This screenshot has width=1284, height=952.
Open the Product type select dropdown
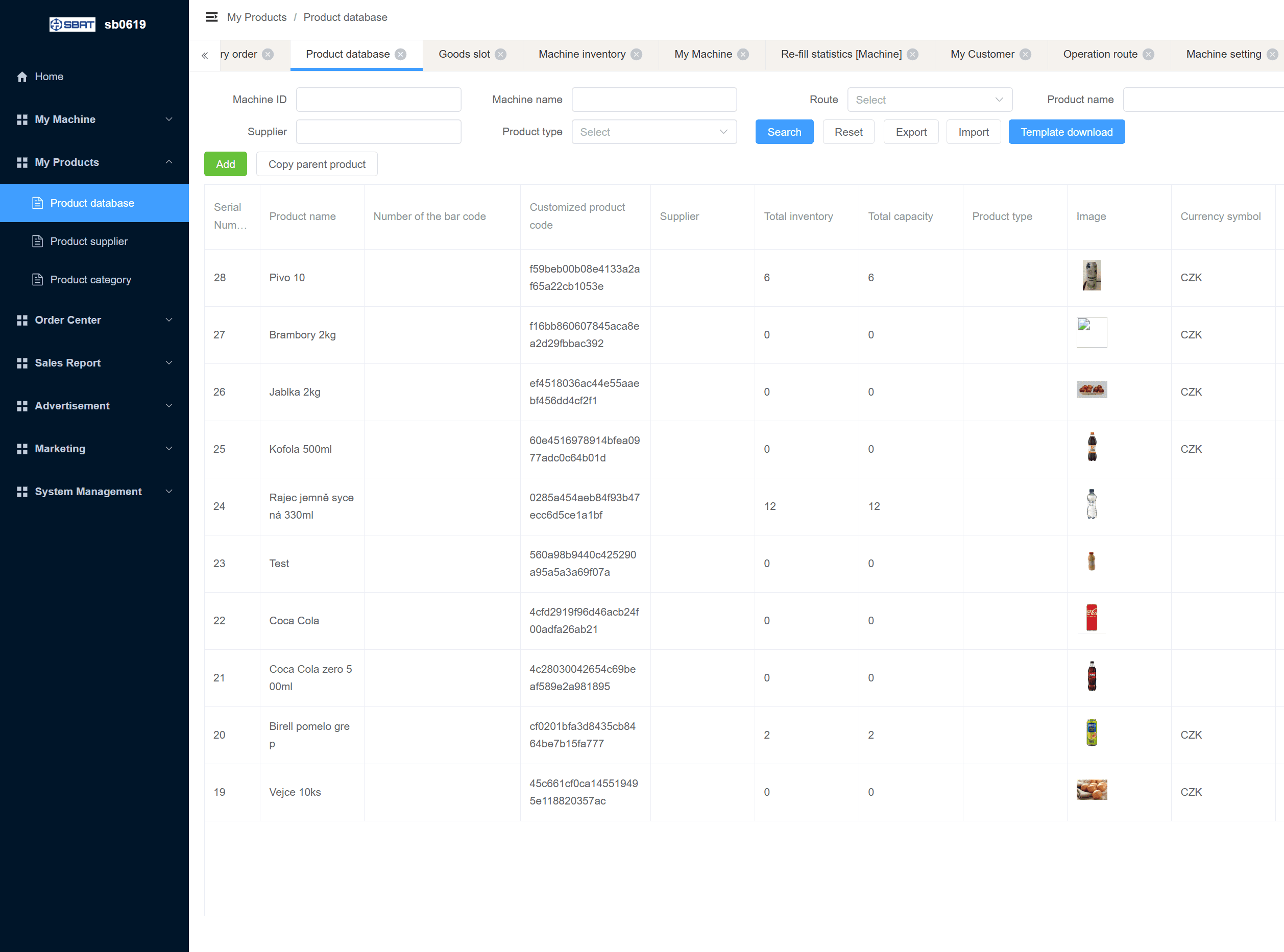click(x=653, y=132)
